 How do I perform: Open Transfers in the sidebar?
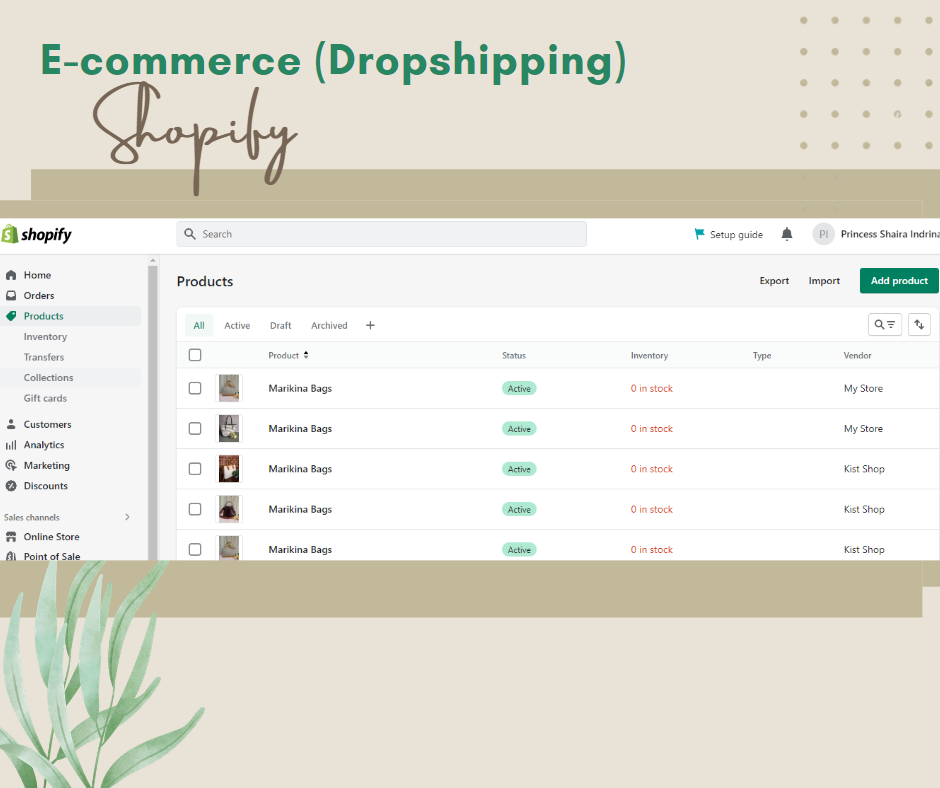[x=44, y=357]
